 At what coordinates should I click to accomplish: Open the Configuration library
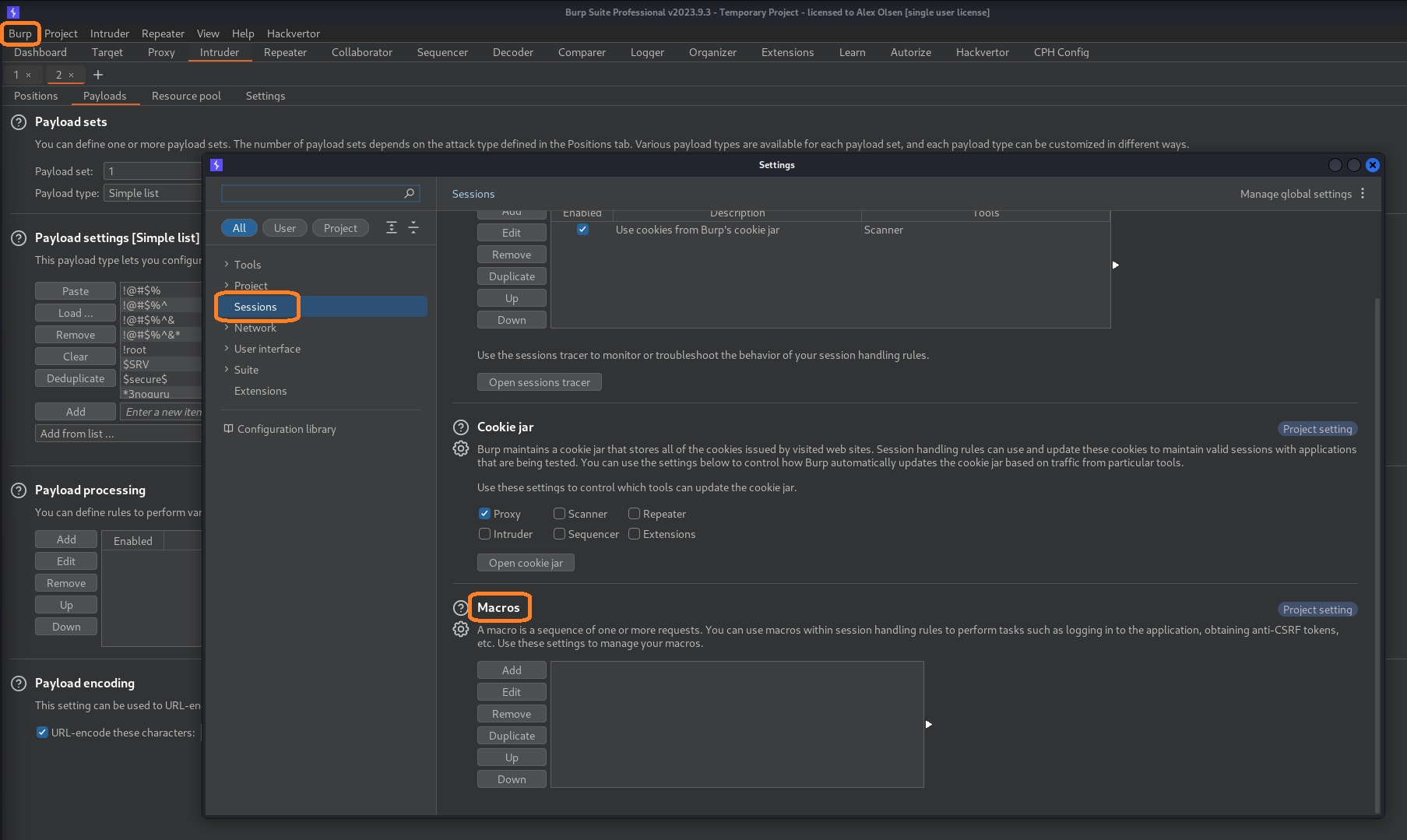click(x=286, y=429)
